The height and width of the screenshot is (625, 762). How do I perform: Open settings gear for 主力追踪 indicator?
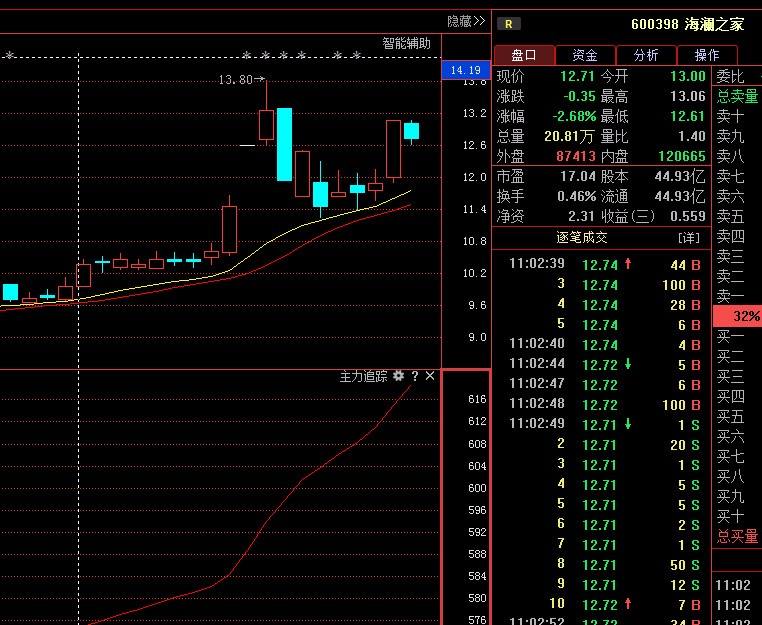tap(399, 376)
